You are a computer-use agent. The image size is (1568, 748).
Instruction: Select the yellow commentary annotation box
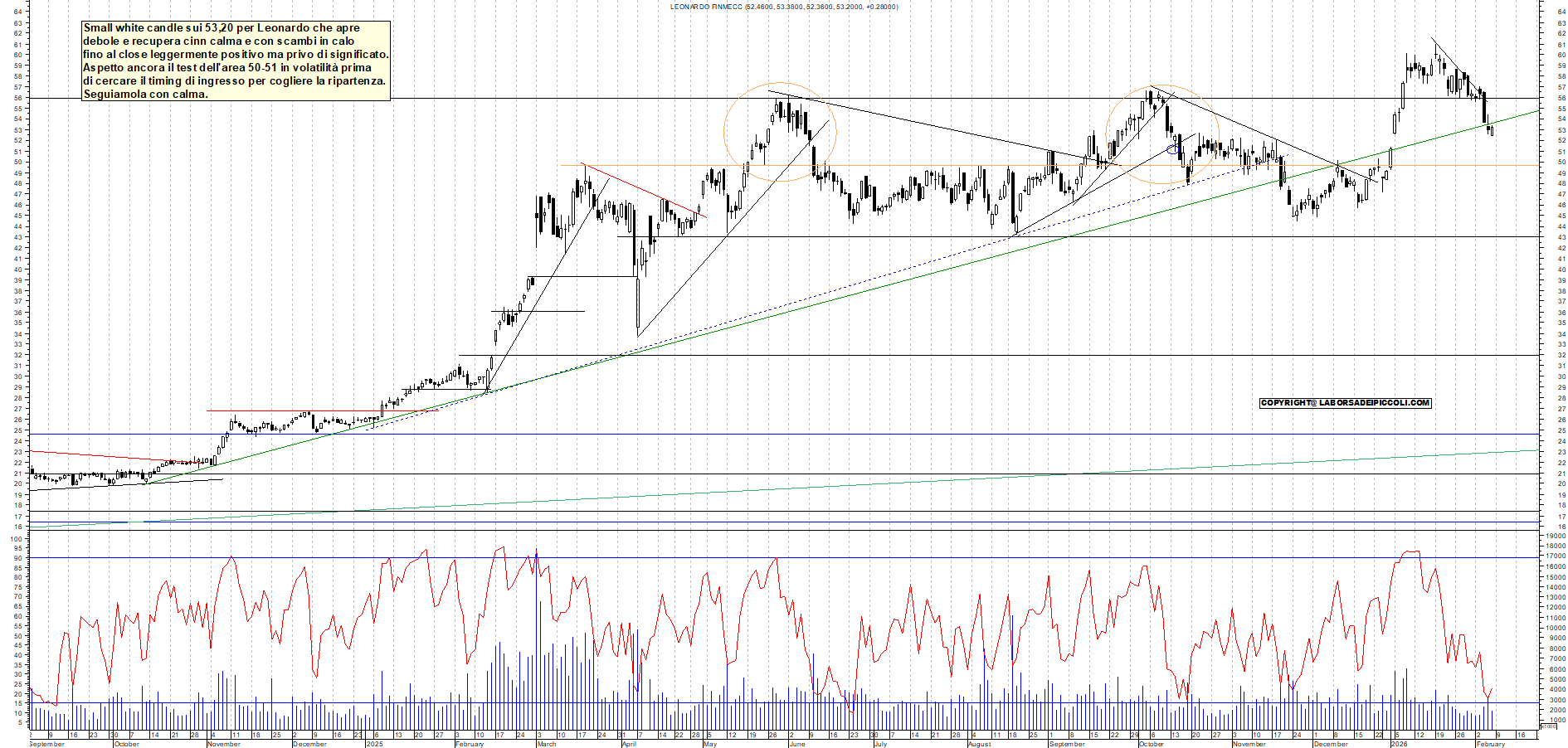click(236, 58)
